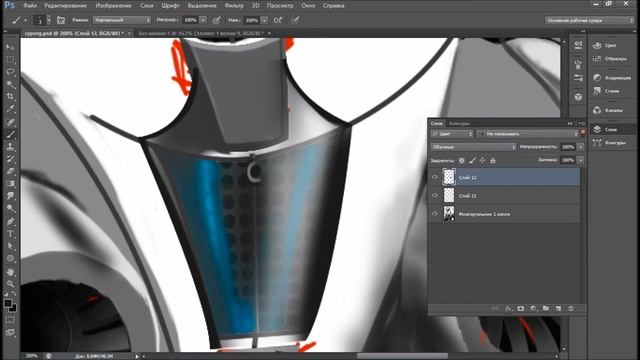Switch to Контуры tab in layers panel
Screen dimensions: 640x360
[459, 123]
